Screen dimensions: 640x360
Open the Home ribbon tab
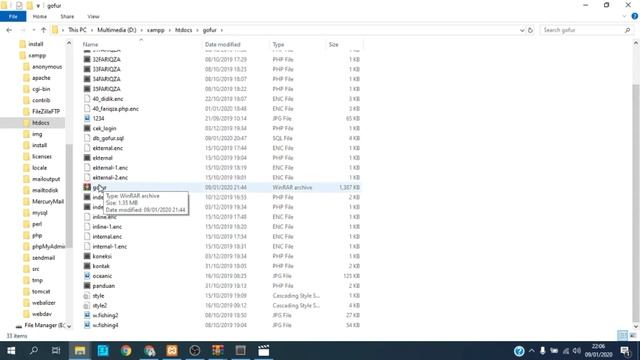pos(40,16)
